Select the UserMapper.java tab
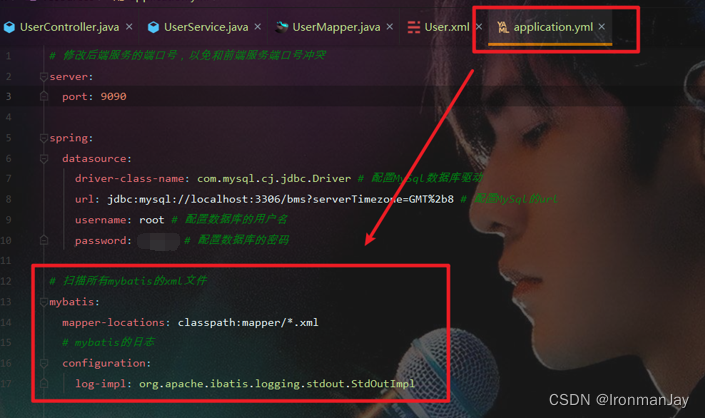This screenshot has height=418, width=705. coord(336,27)
